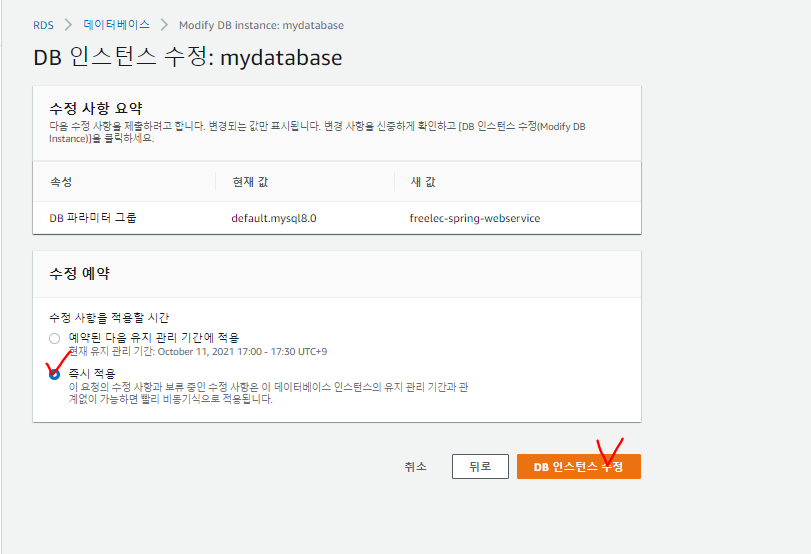The width and height of the screenshot is (811, 554).
Task: Click the 속성 column header
Action: (x=61, y=182)
